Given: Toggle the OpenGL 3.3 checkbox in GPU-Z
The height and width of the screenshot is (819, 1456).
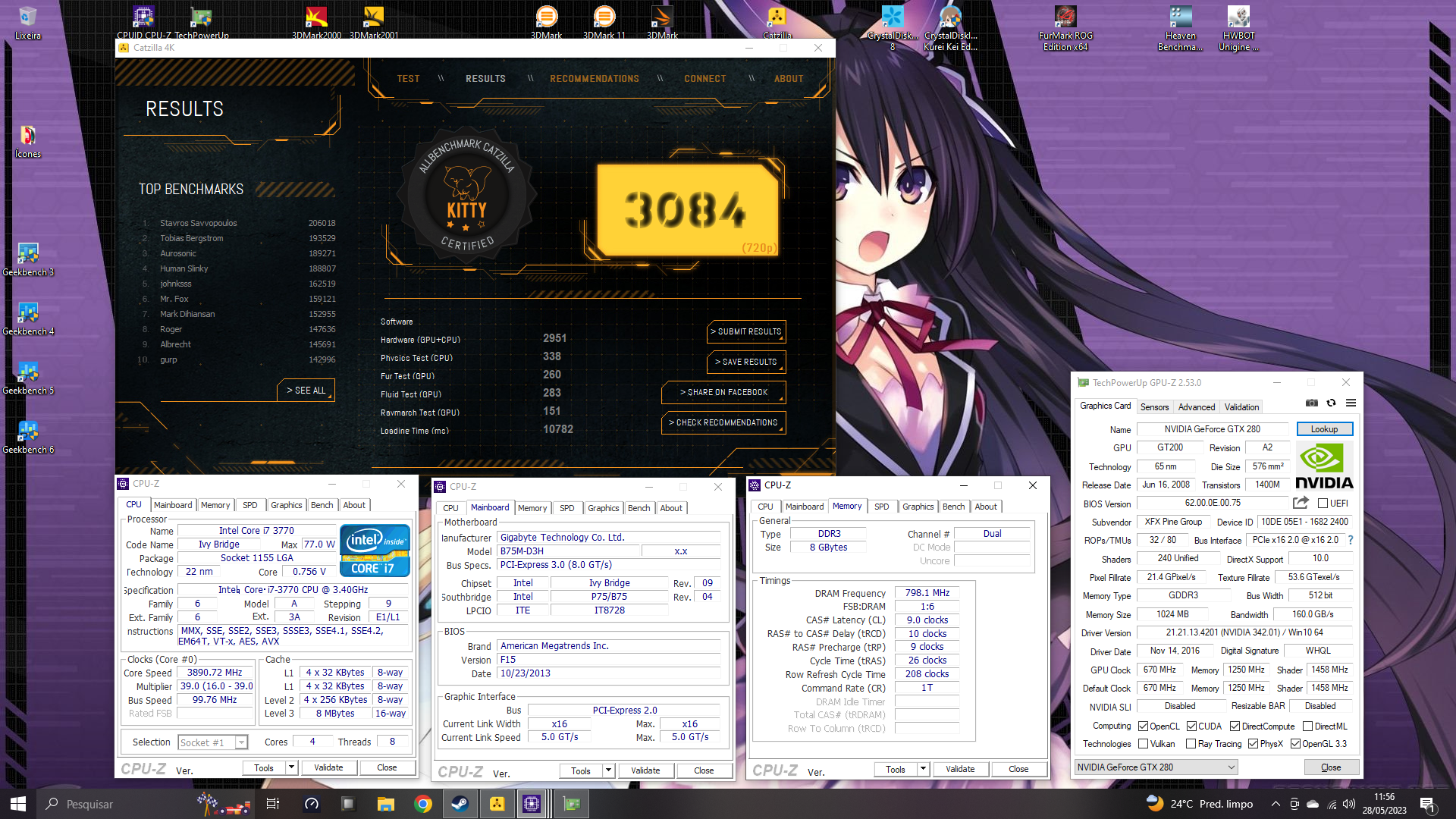Looking at the screenshot, I should pyautogui.click(x=1295, y=744).
